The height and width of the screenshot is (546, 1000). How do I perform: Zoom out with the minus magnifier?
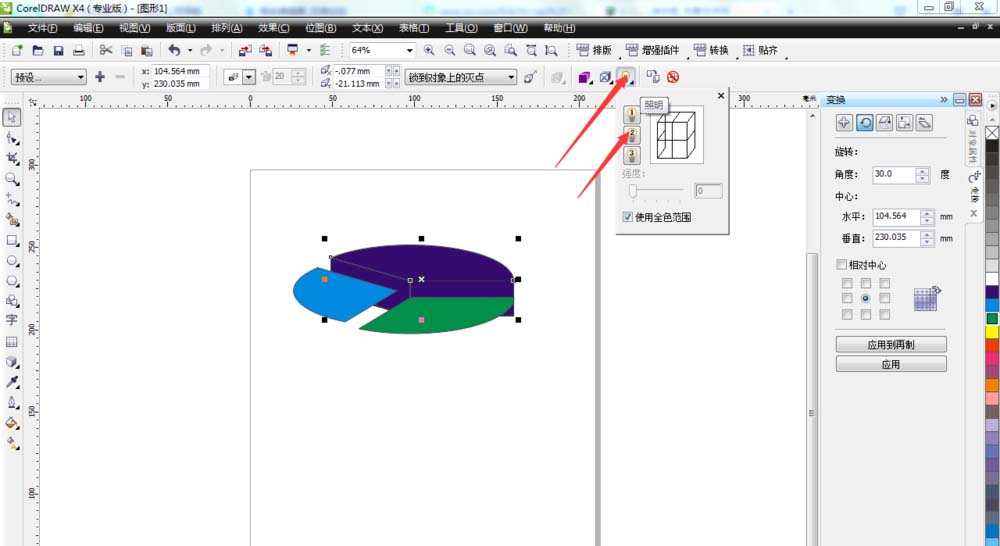450,50
